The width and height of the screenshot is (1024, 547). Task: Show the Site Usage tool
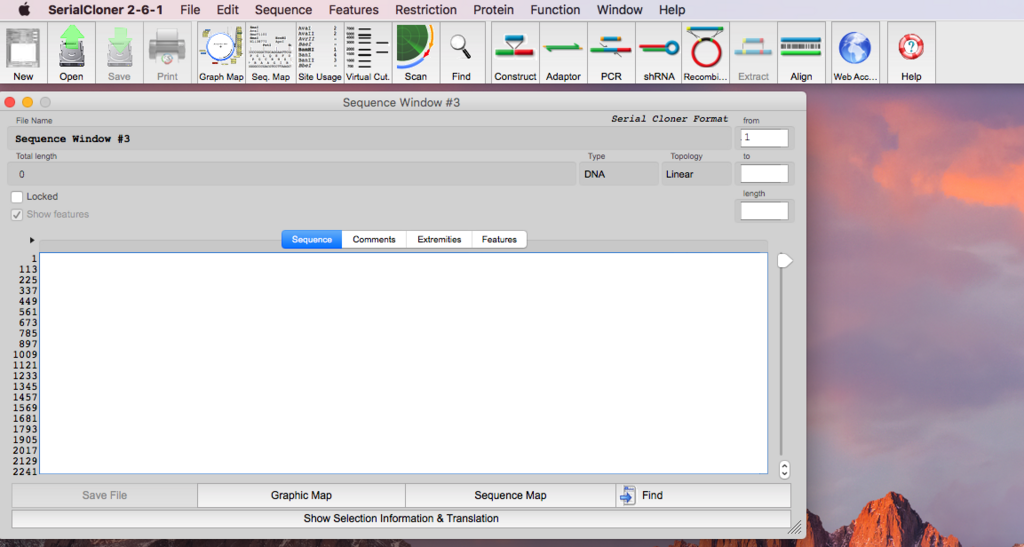[319, 52]
